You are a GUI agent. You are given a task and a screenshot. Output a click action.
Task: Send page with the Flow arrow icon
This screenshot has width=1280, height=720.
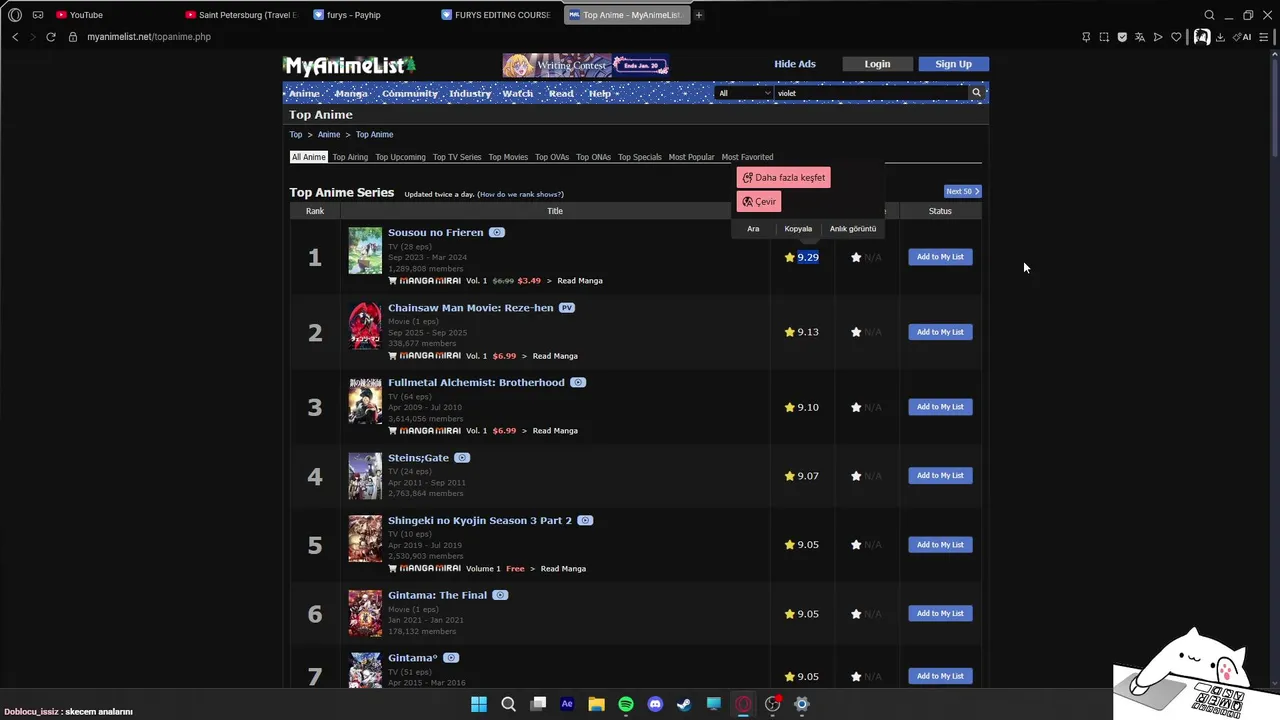[1158, 37]
